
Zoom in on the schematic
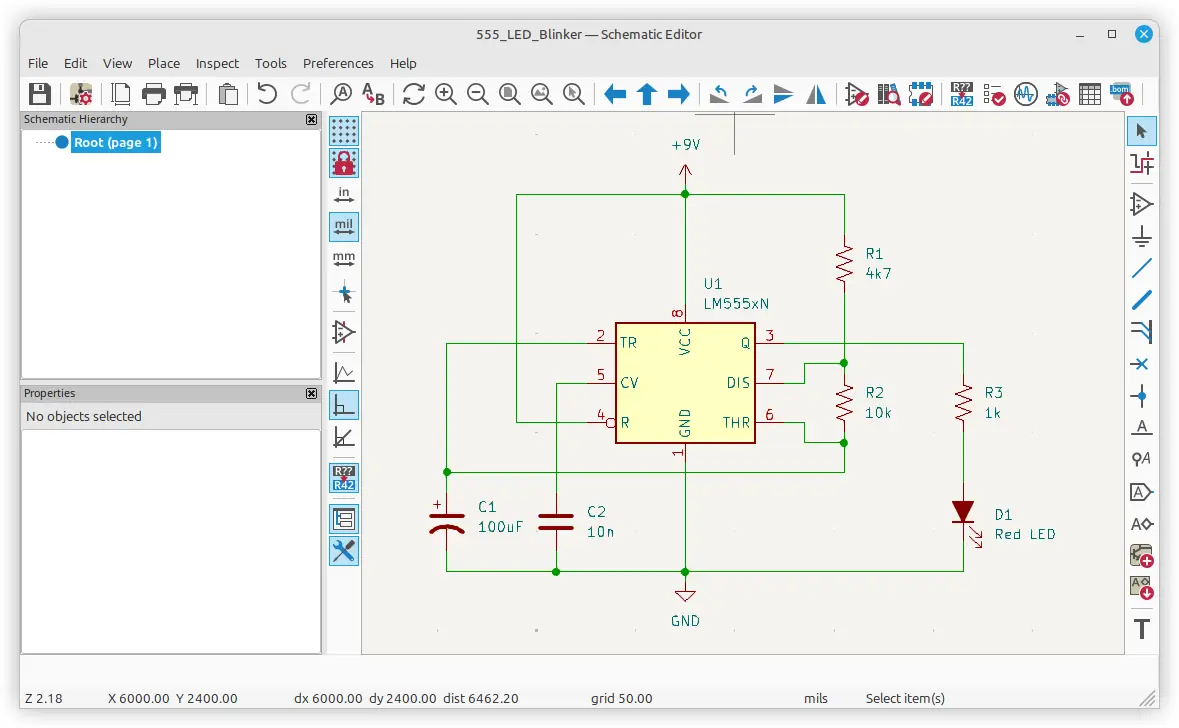(446, 94)
